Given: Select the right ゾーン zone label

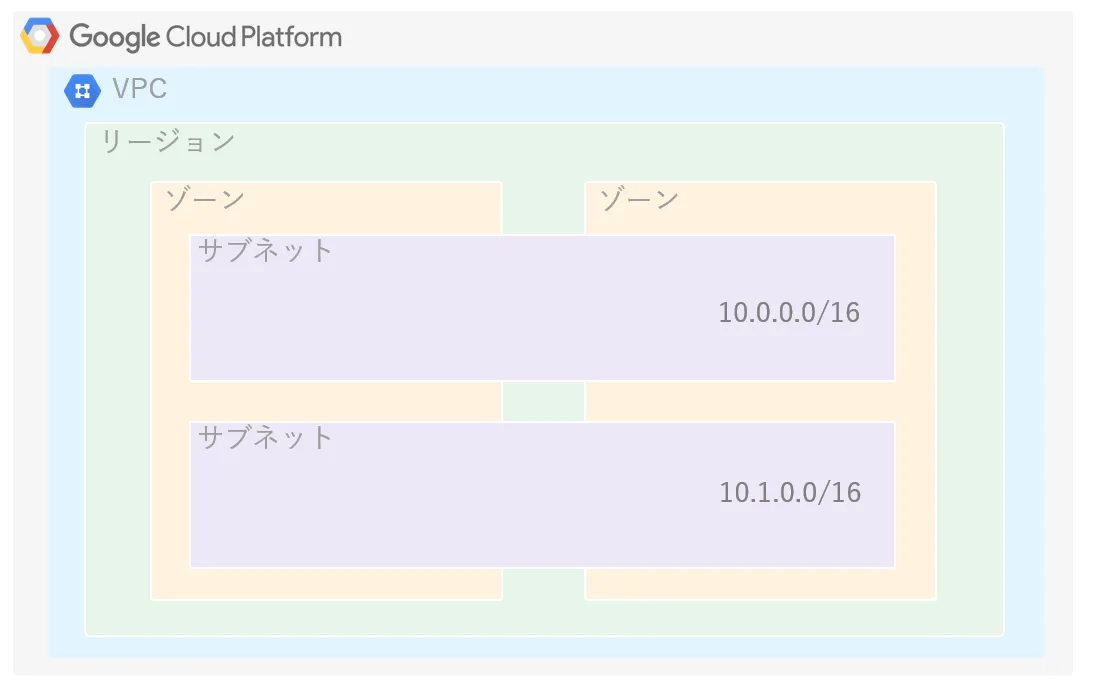Looking at the screenshot, I should [640, 199].
